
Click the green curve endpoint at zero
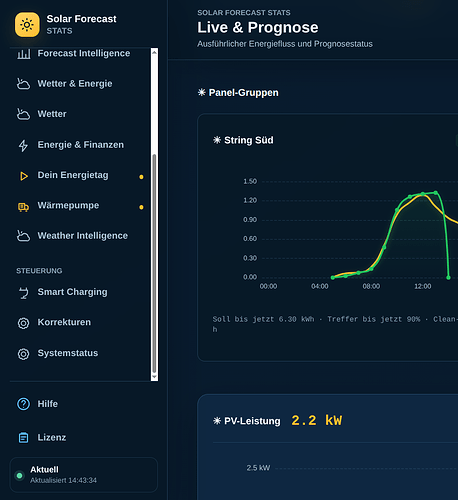pyautogui.click(x=448, y=277)
